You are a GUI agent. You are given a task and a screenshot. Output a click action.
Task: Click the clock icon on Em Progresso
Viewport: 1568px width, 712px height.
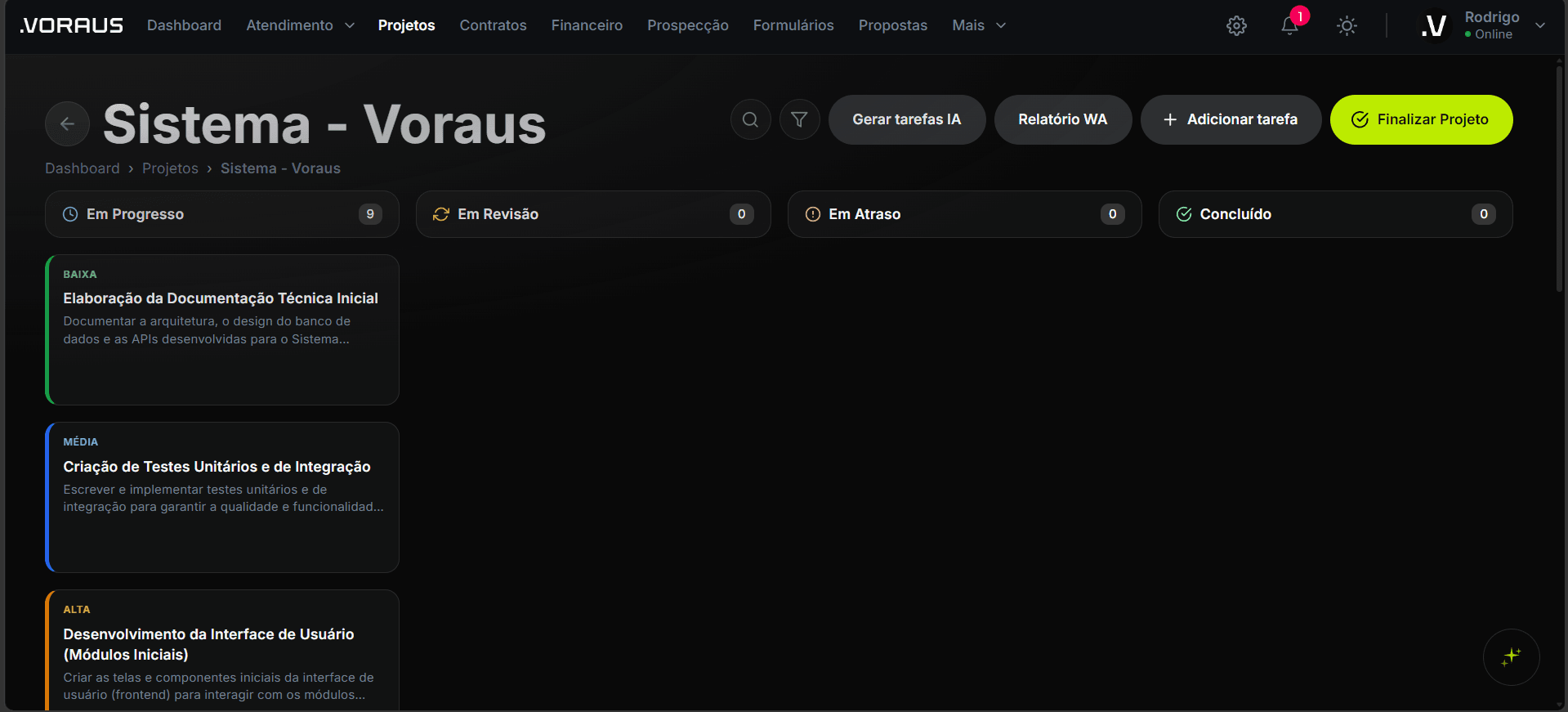click(70, 214)
